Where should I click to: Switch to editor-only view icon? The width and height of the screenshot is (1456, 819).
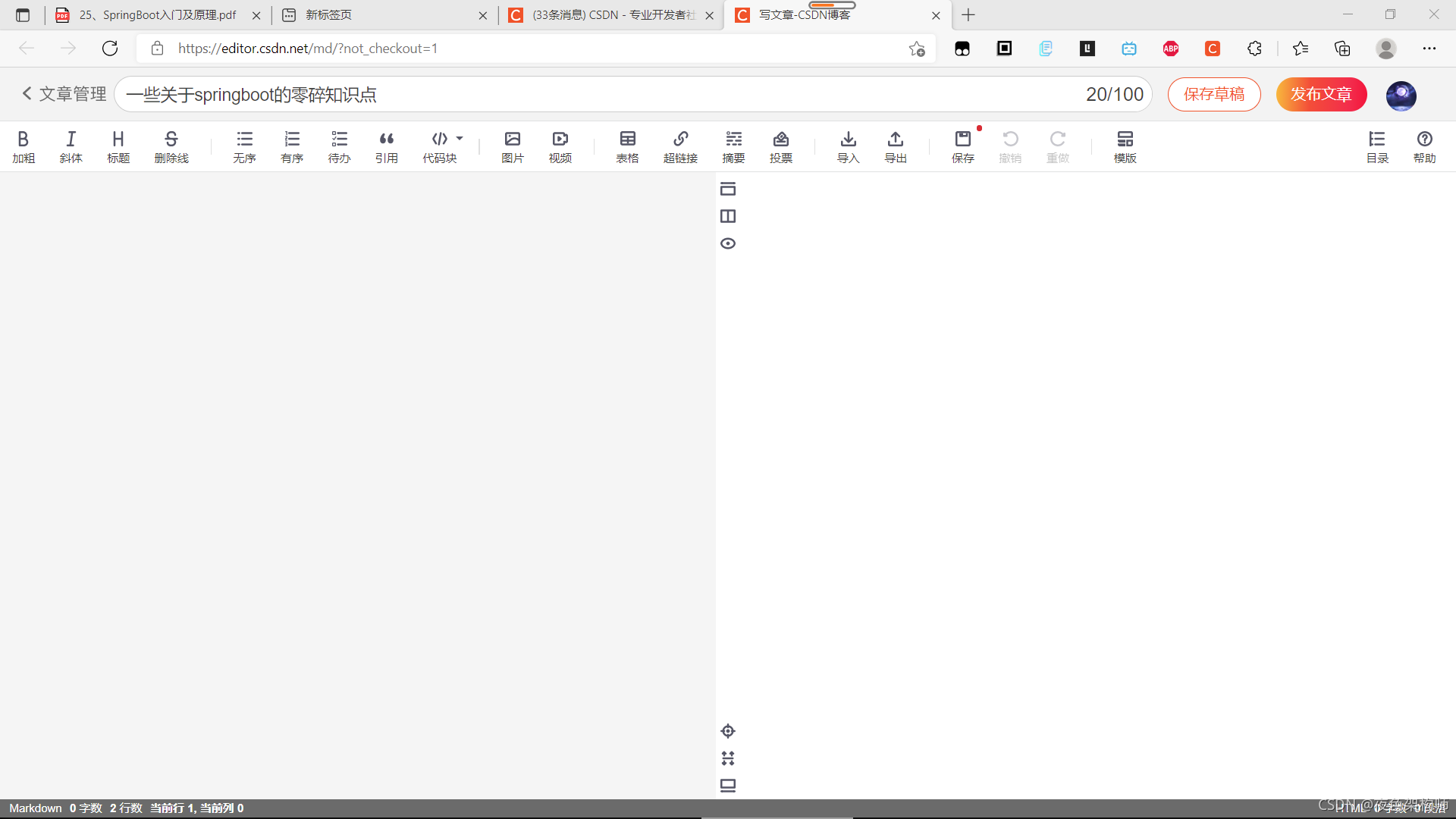(x=728, y=189)
